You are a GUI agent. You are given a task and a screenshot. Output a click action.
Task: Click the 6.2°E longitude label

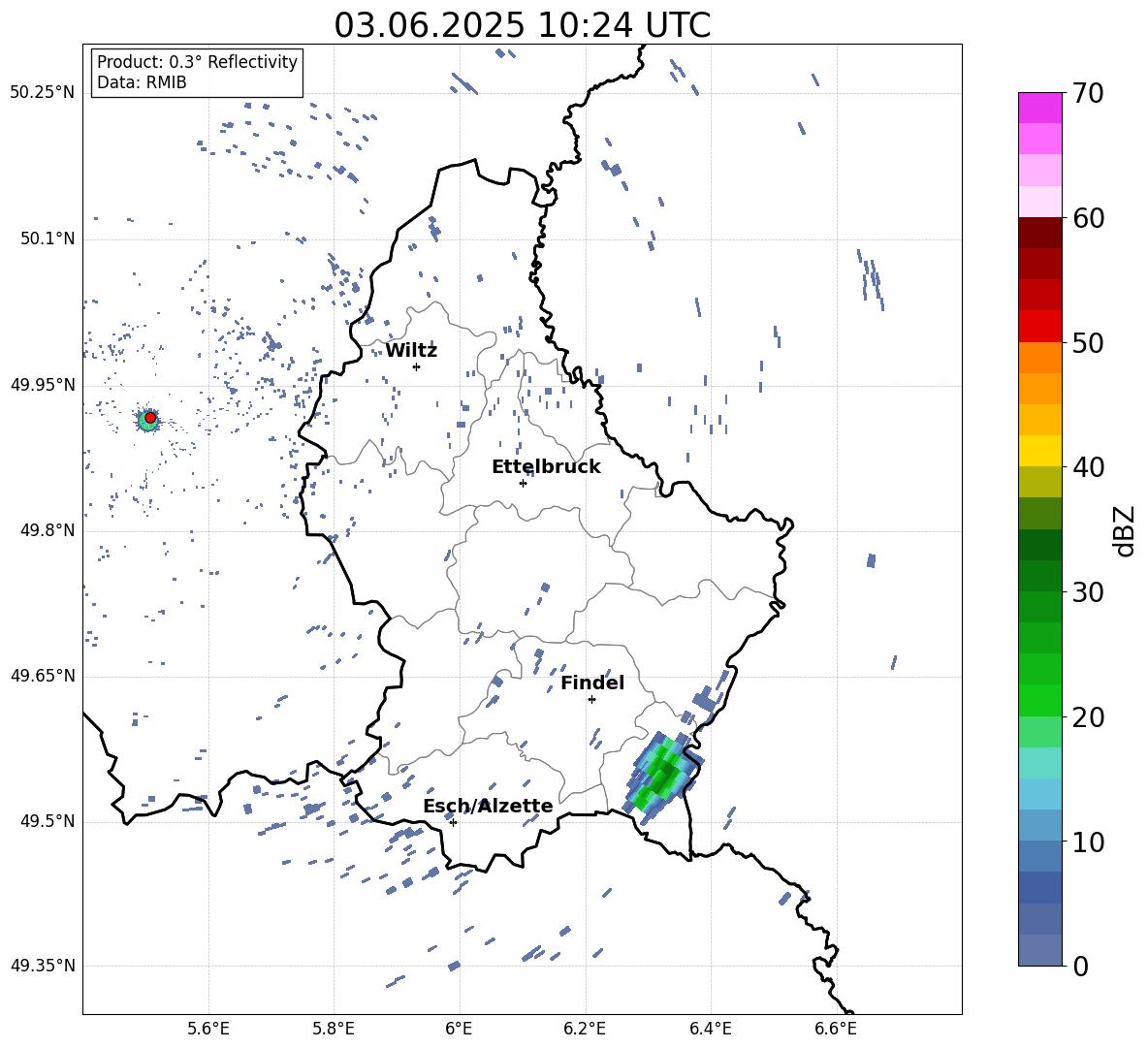coord(585,1030)
